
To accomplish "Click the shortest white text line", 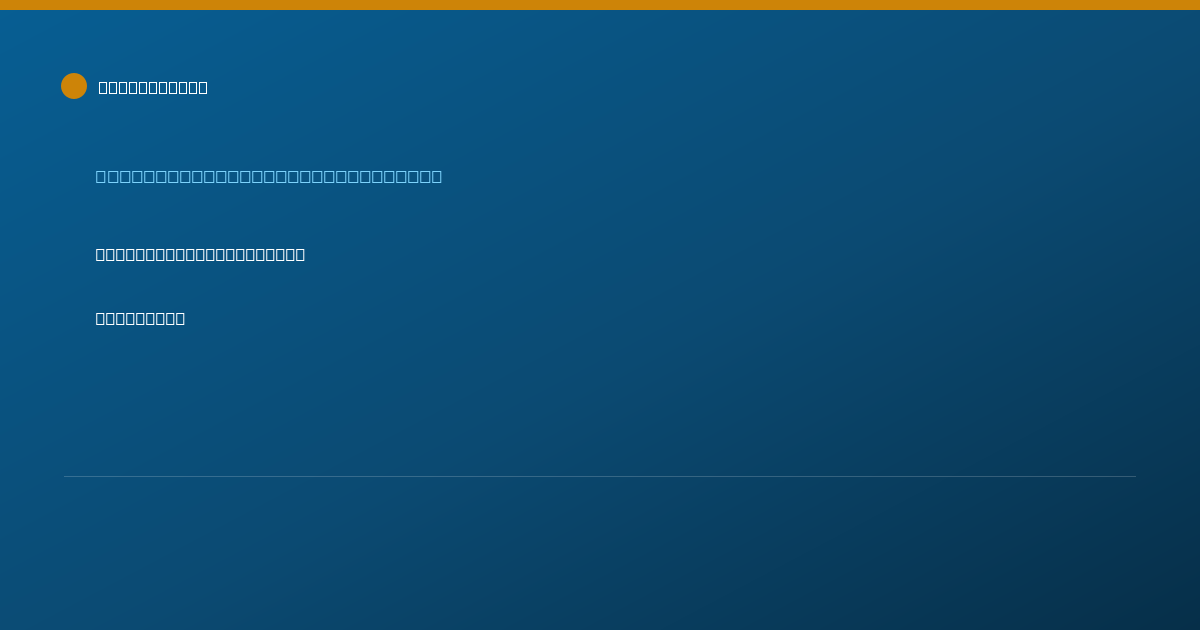I will pyautogui.click(x=140, y=318).
